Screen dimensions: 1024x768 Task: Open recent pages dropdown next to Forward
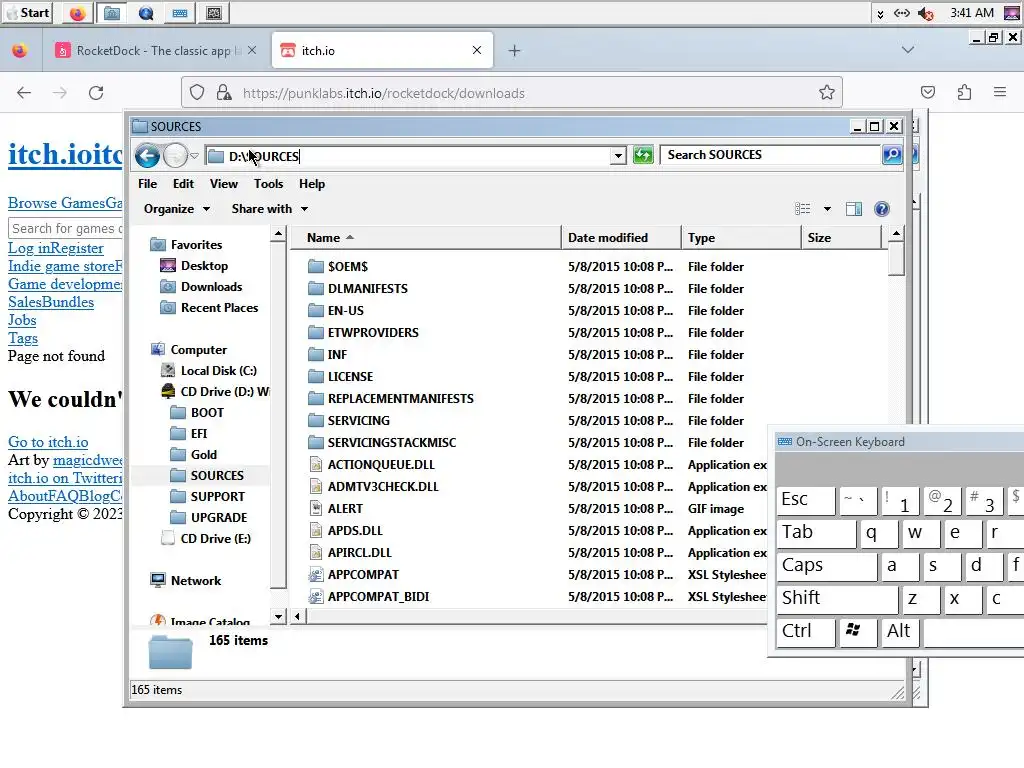[x=195, y=155]
